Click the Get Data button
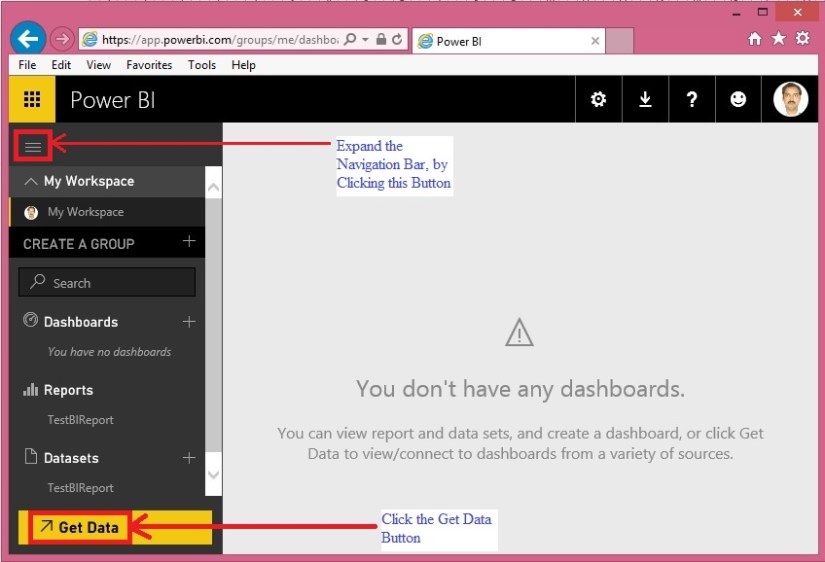 [x=115, y=527]
